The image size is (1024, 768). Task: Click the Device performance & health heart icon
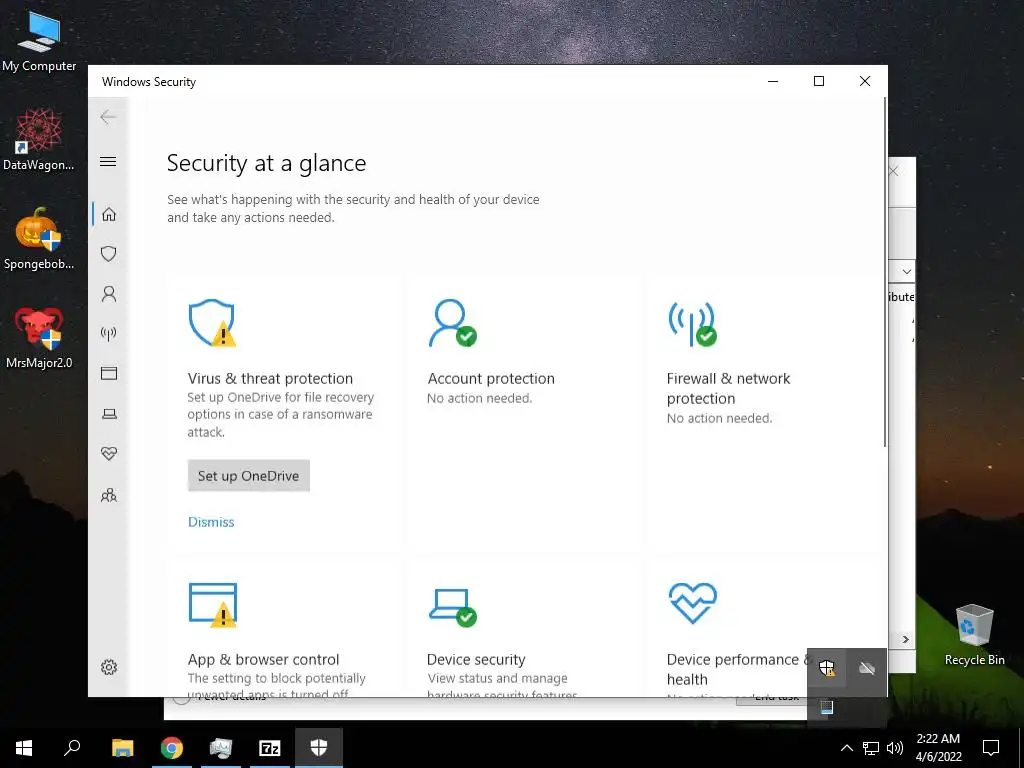(x=693, y=603)
